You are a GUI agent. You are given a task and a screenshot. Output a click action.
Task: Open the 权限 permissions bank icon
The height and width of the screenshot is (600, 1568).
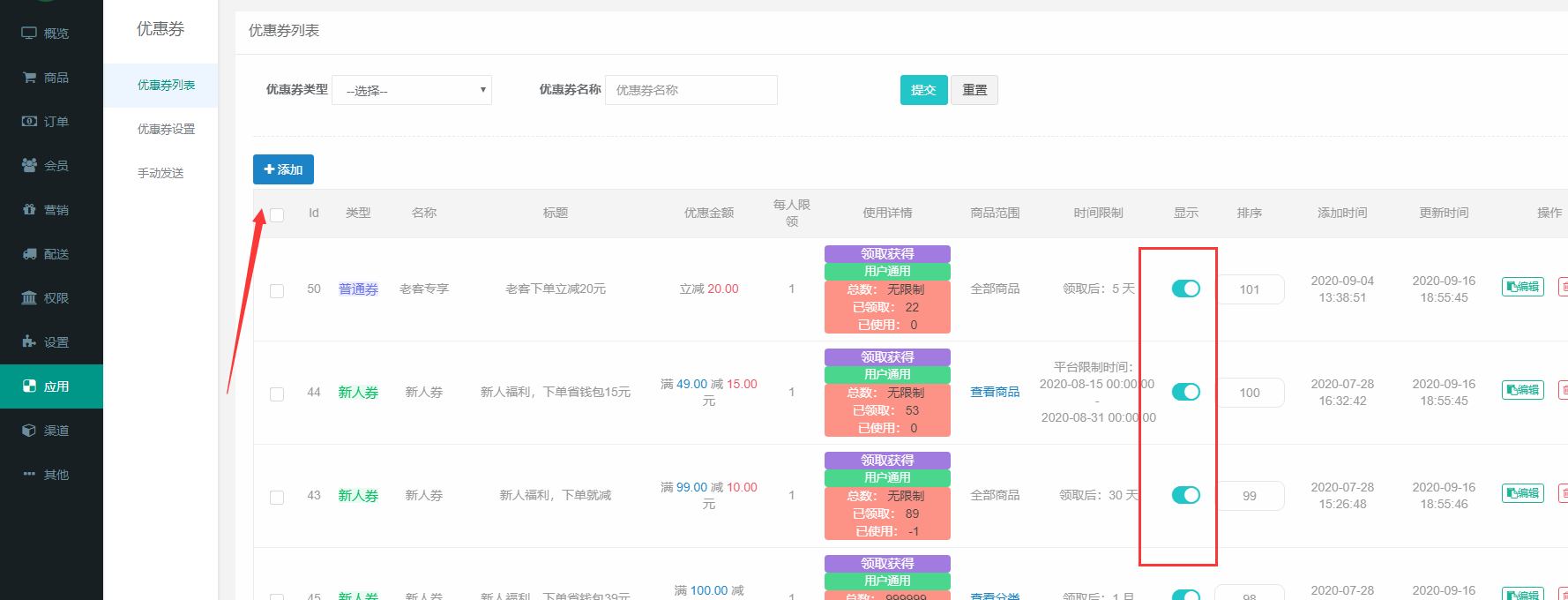coord(29,298)
